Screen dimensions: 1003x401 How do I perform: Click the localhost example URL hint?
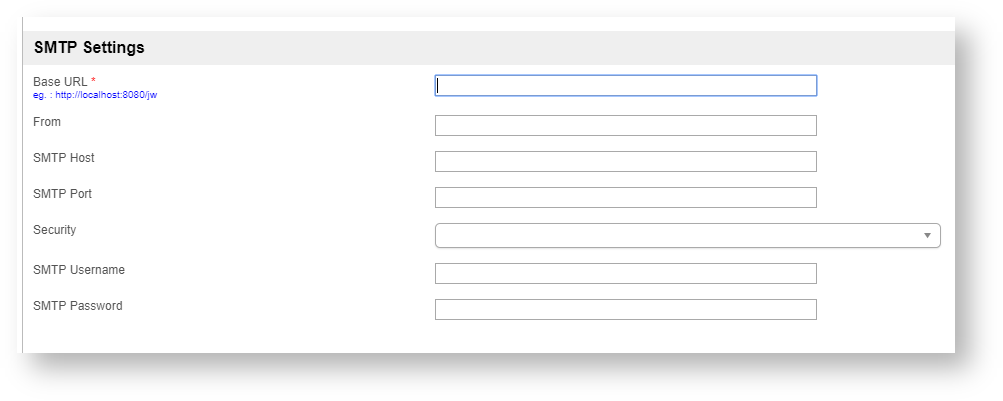coord(95,95)
